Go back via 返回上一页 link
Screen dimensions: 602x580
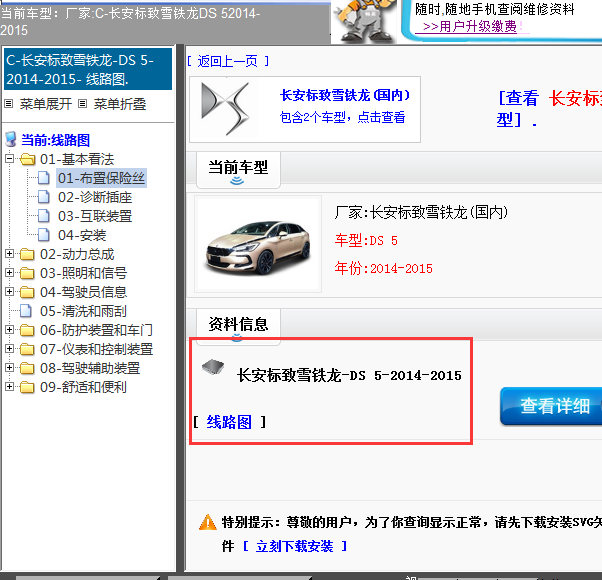click(x=228, y=61)
